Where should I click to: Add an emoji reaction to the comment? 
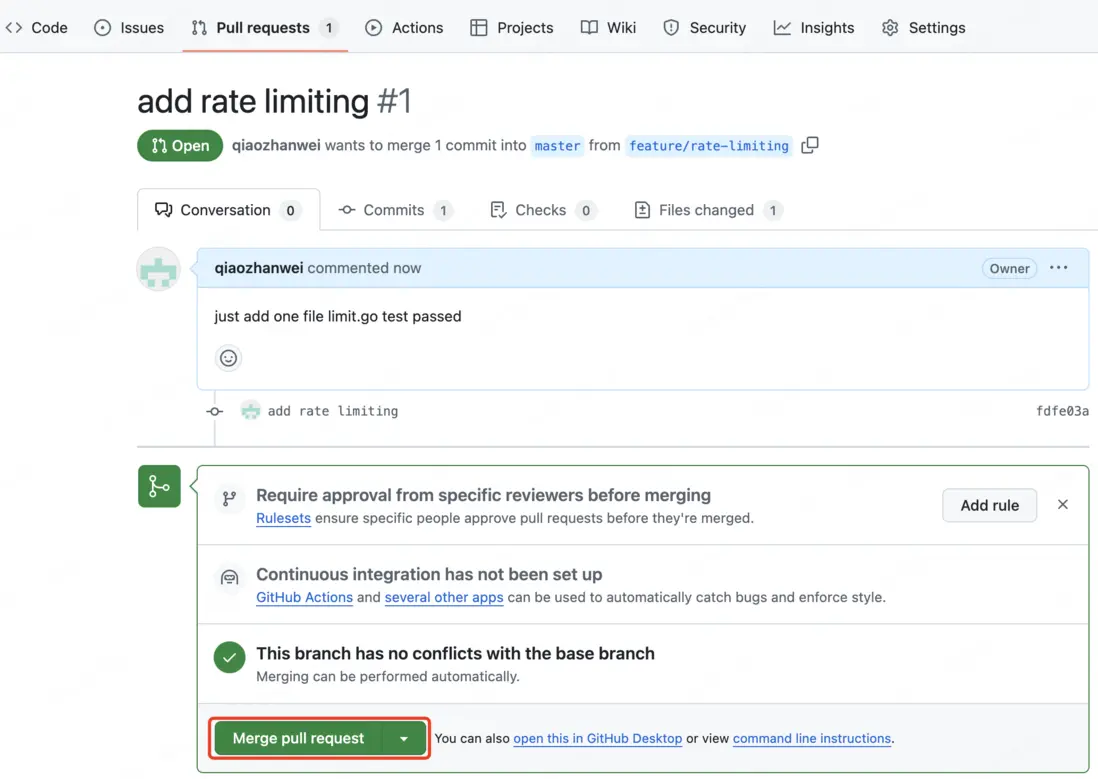point(229,358)
